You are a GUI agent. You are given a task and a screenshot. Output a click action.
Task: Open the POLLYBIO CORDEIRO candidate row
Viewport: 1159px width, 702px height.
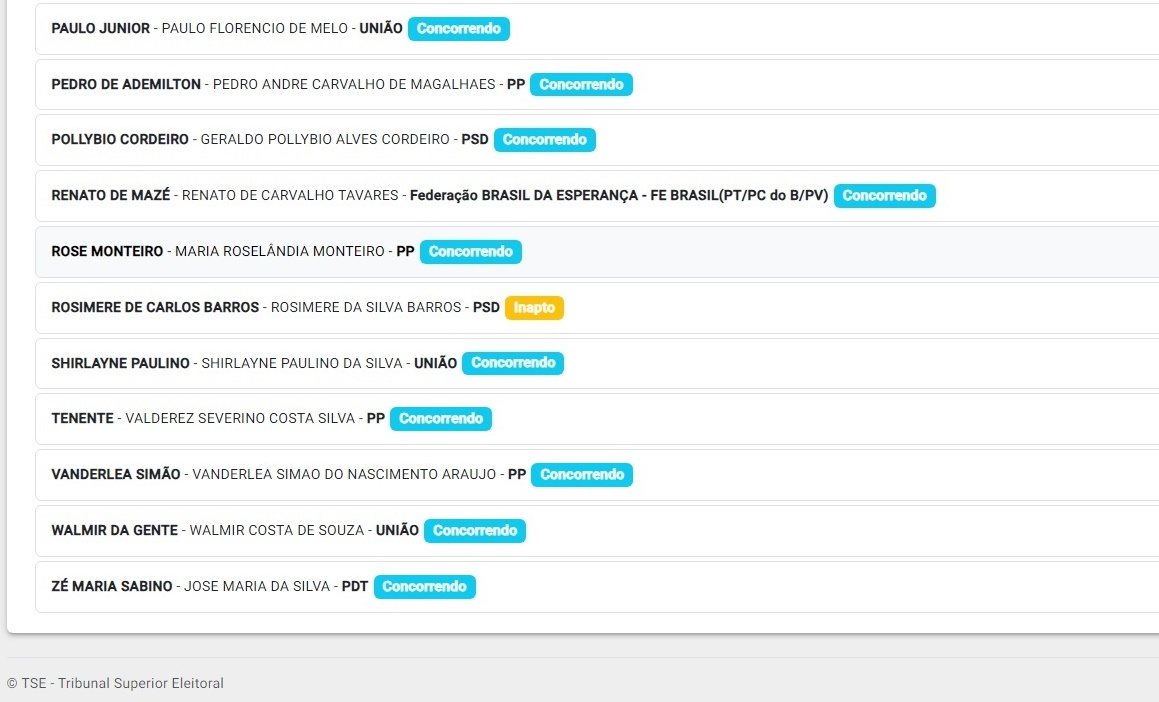[597, 140]
